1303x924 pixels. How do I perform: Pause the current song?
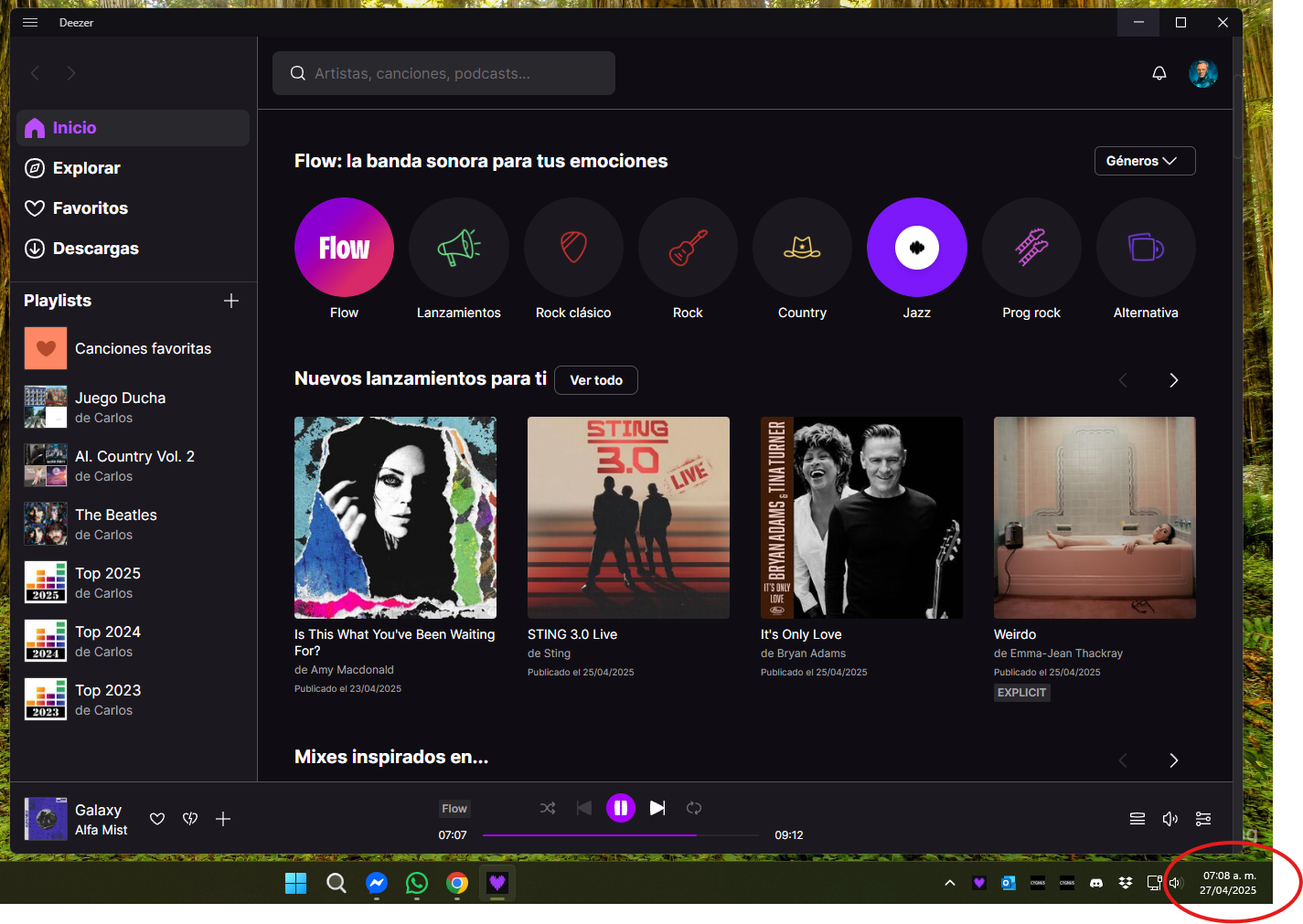pos(621,808)
